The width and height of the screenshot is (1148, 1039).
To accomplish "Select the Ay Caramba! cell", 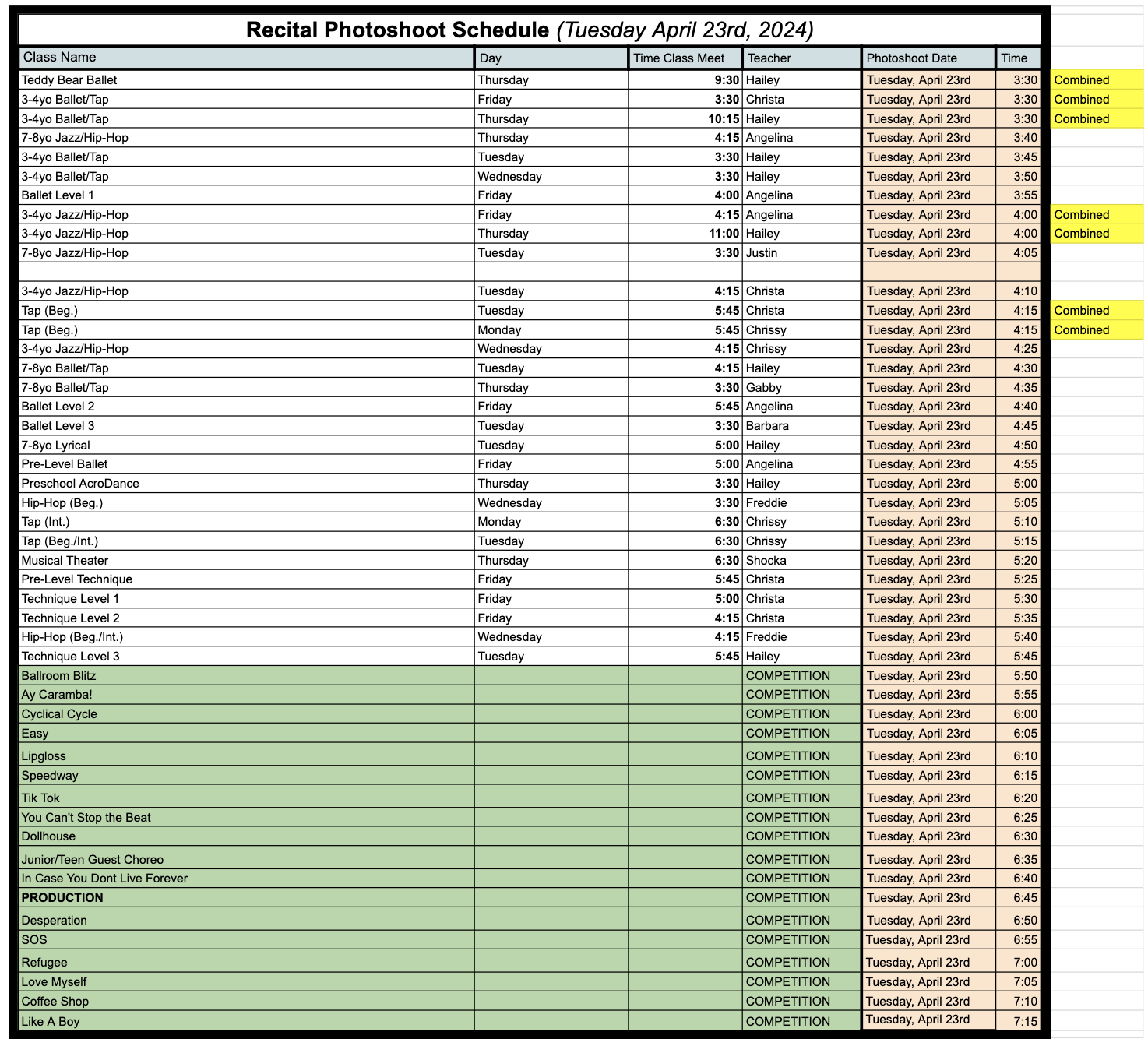I will coord(247,695).
